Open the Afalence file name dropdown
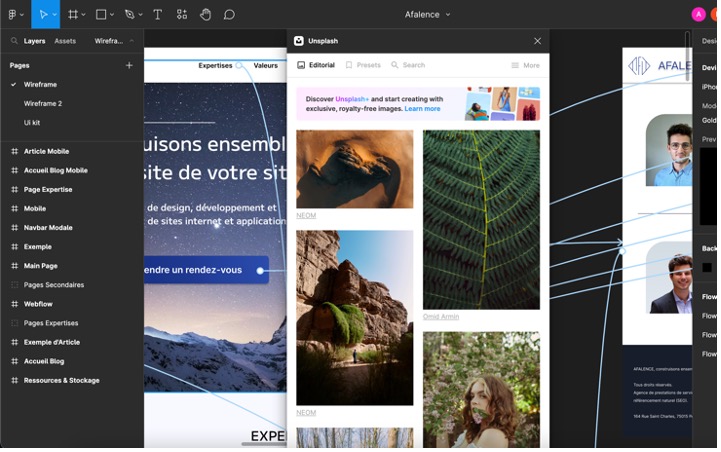Screen dimensions: 721x452 (448, 15)
